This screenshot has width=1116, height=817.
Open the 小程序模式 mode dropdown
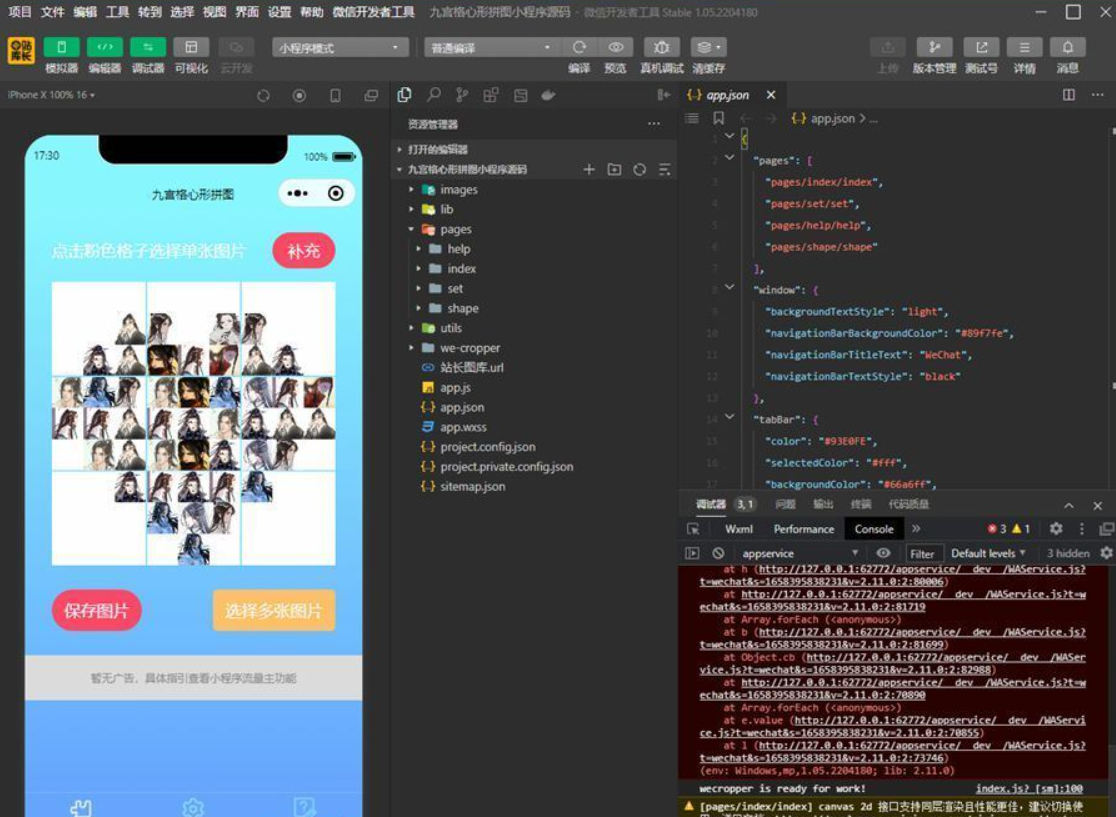click(x=340, y=48)
